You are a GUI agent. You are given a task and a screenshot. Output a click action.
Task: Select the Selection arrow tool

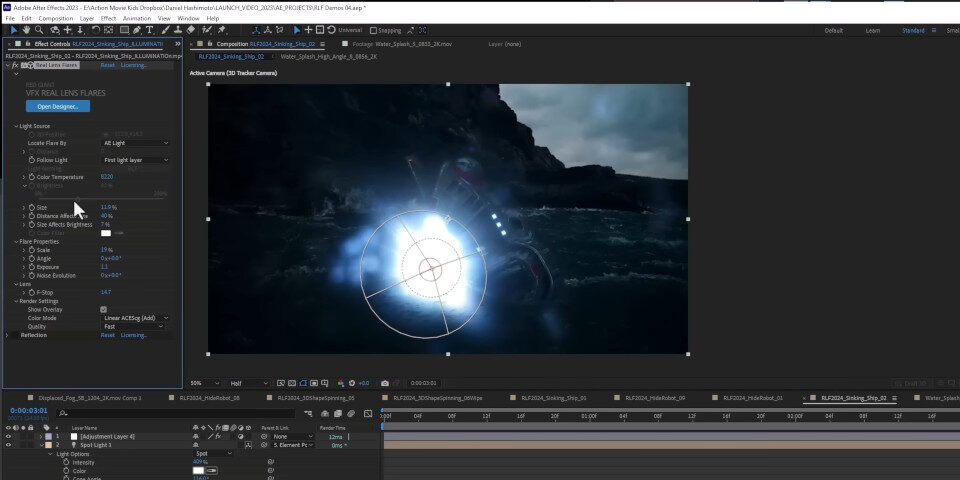pyautogui.click(x=12, y=30)
